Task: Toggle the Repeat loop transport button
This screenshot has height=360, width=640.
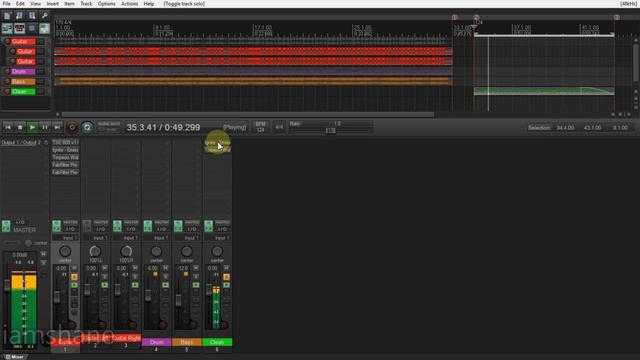Action: click(87, 127)
